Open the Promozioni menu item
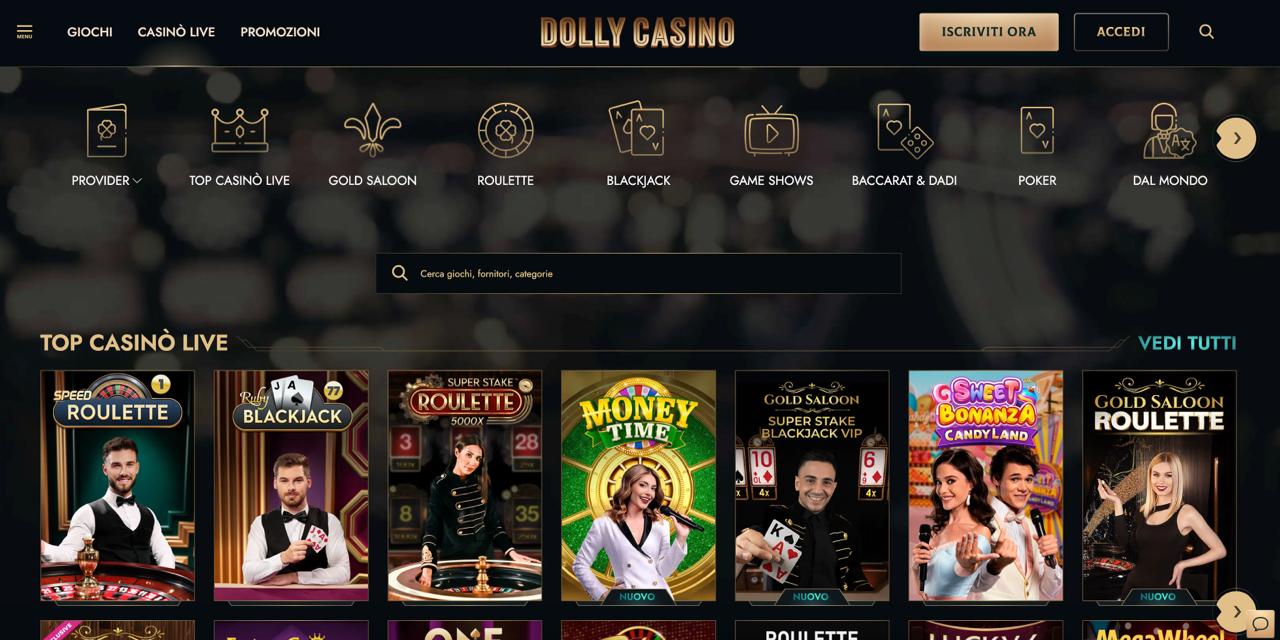Image resolution: width=1280 pixels, height=640 pixels. coord(280,32)
